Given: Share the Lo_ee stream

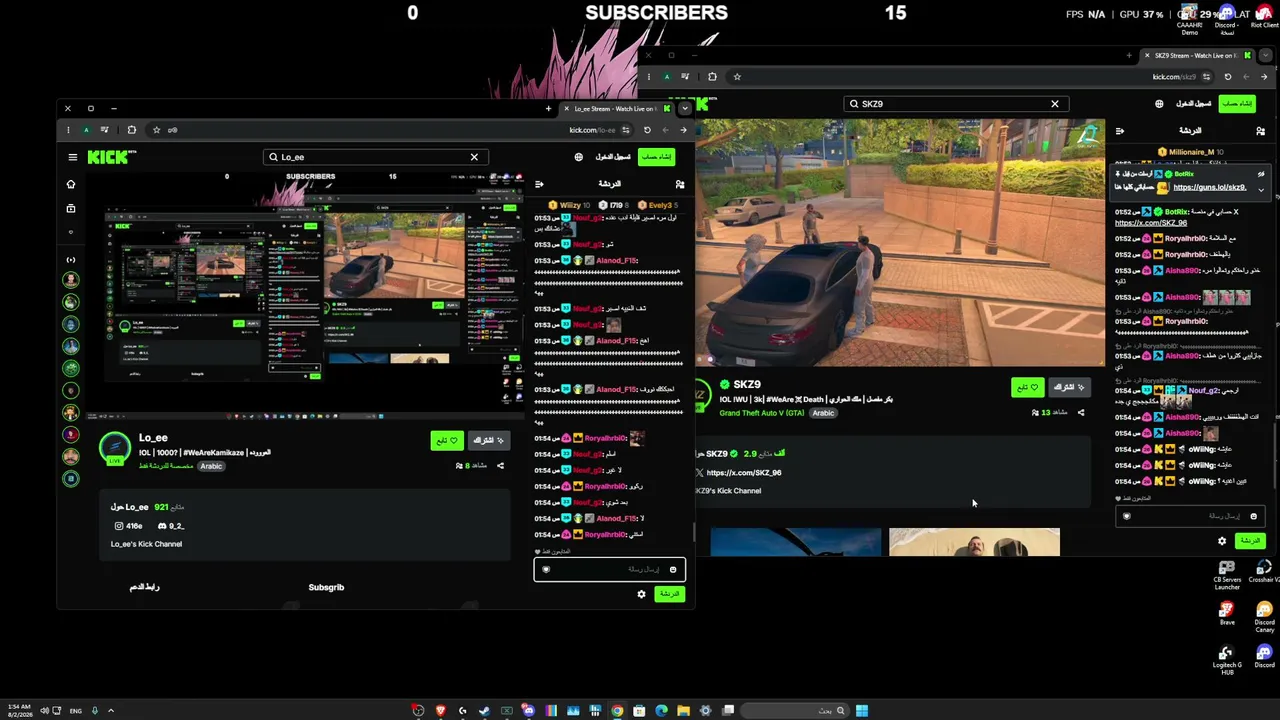Looking at the screenshot, I should [x=500, y=465].
